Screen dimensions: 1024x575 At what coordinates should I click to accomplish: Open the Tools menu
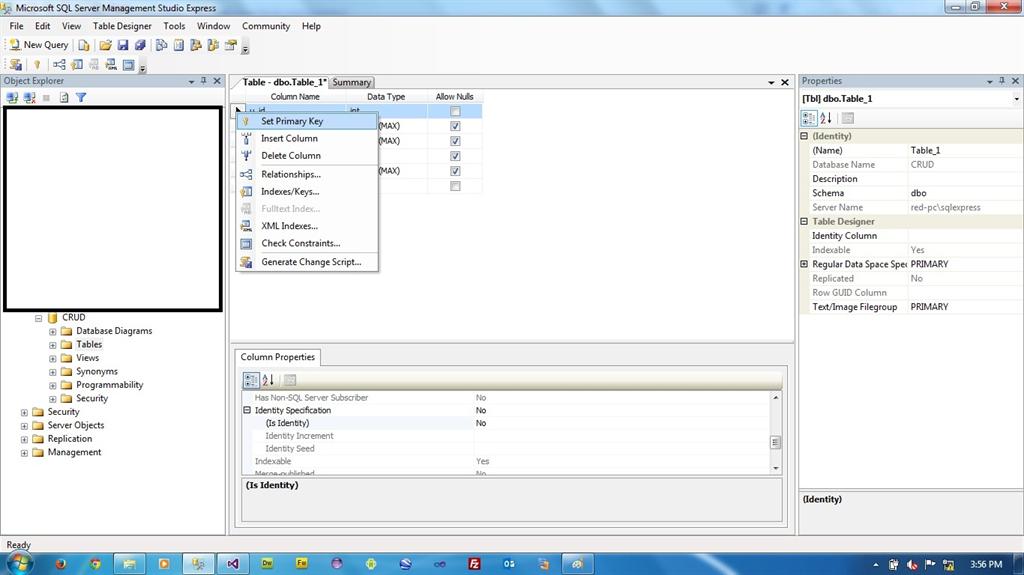tap(174, 26)
